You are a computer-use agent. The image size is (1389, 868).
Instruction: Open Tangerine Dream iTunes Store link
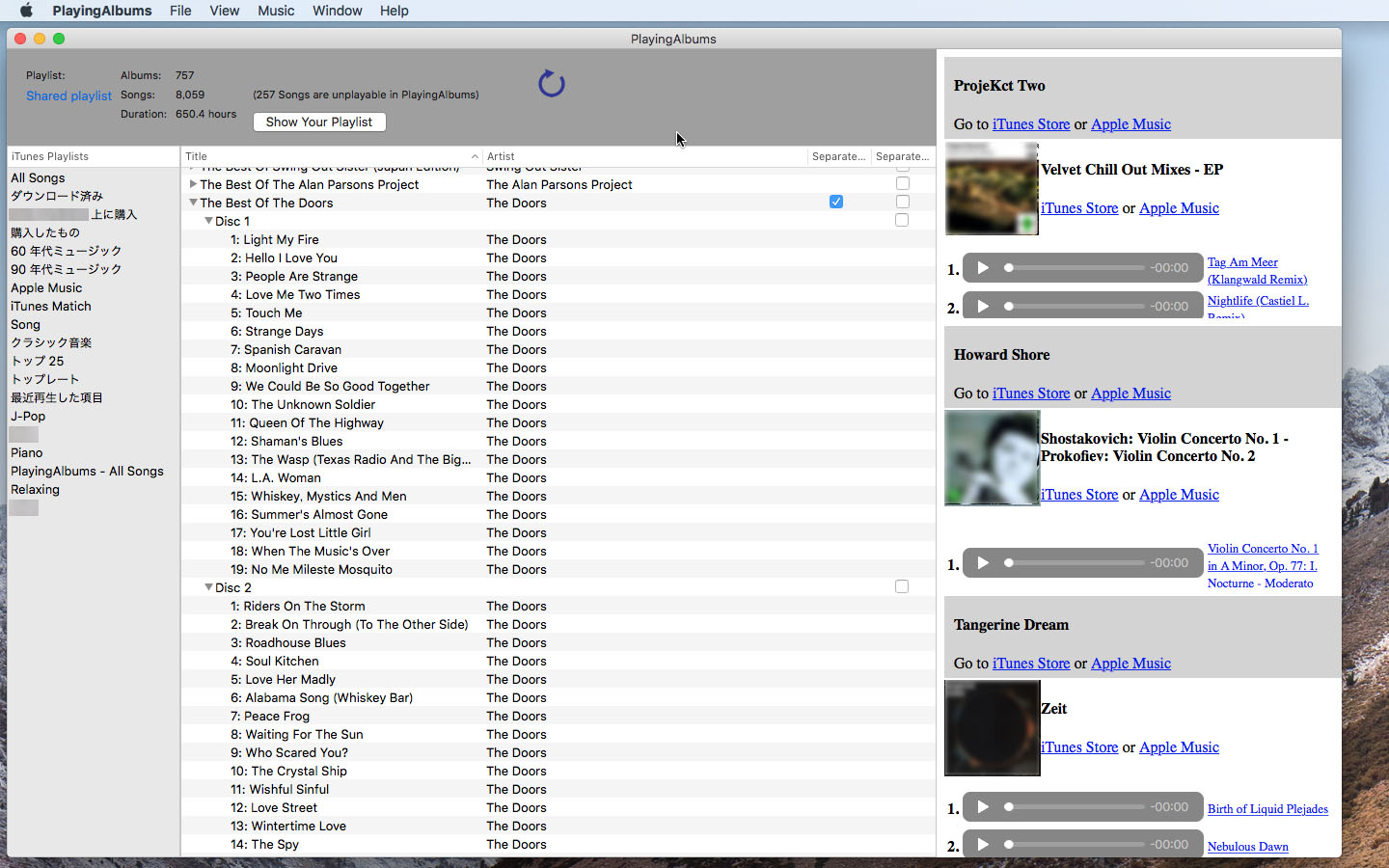(1031, 663)
